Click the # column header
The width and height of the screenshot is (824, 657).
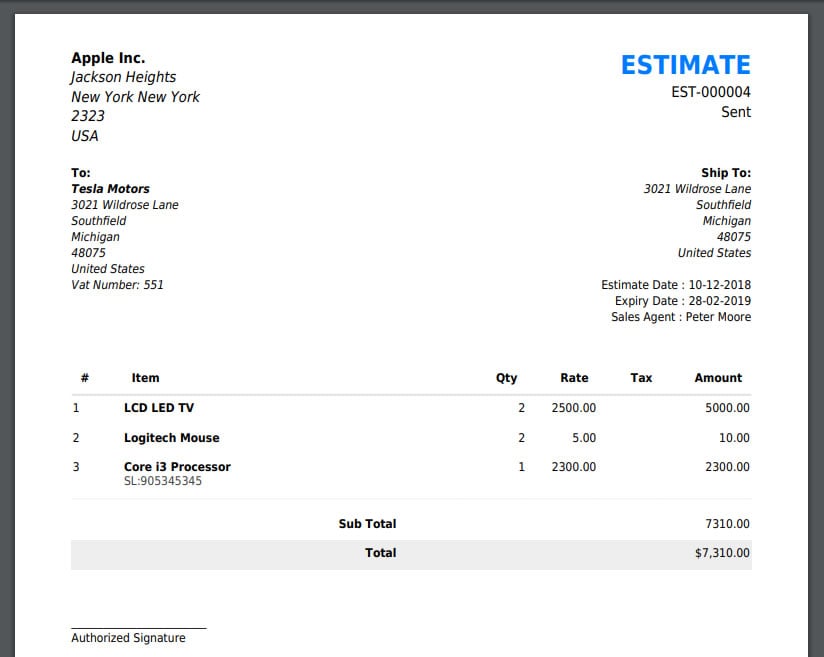(85, 378)
